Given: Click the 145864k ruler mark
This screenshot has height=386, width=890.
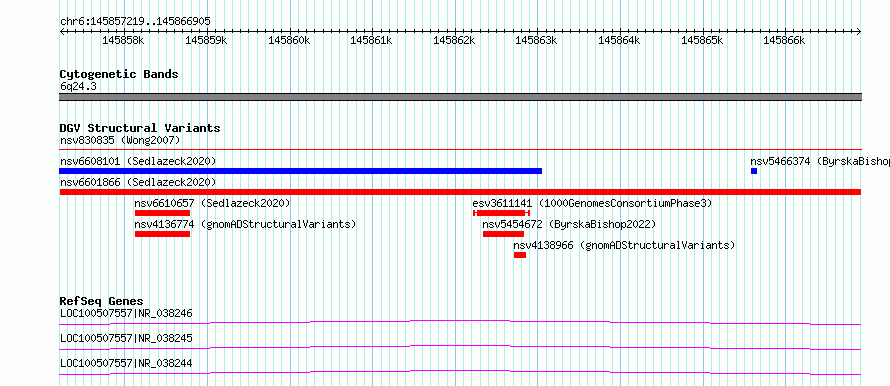Looking at the screenshot, I should pos(619,41).
